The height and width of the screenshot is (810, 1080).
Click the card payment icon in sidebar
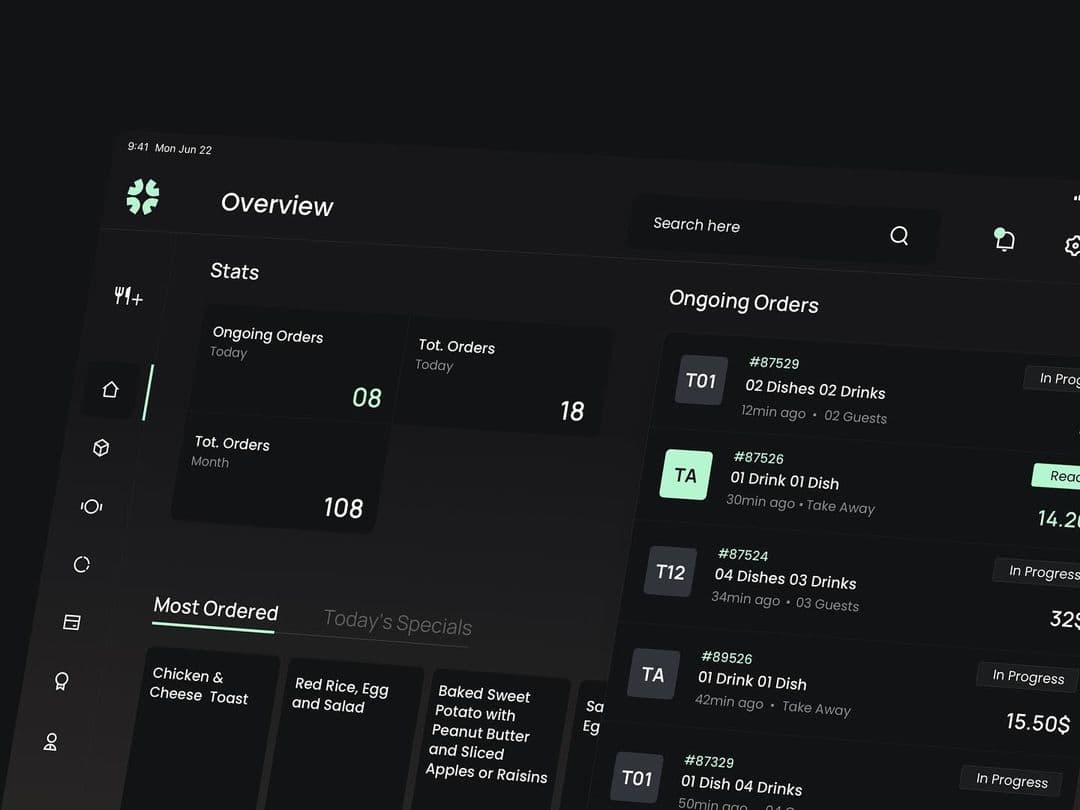click(x=72, y=623)
